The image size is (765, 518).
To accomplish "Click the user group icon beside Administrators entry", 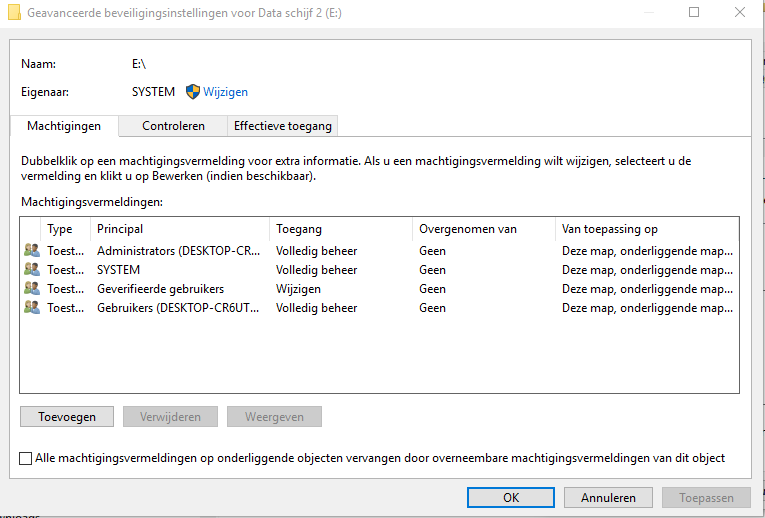I will pyautogui.click(x=32, y=251).
